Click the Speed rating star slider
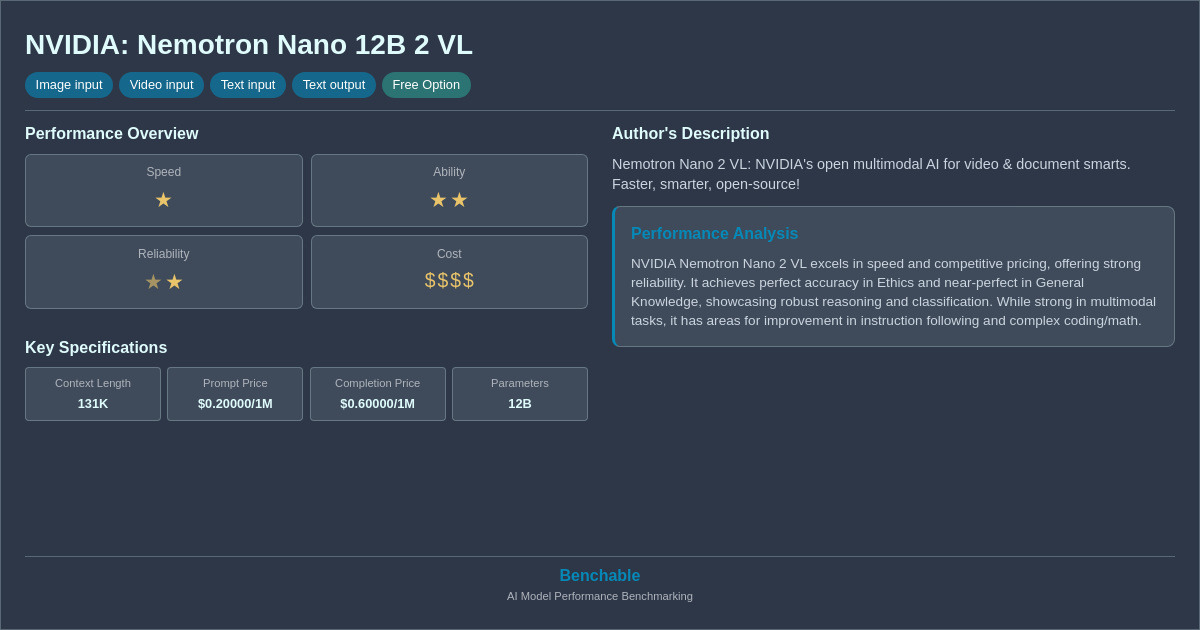 coord(163,199)
